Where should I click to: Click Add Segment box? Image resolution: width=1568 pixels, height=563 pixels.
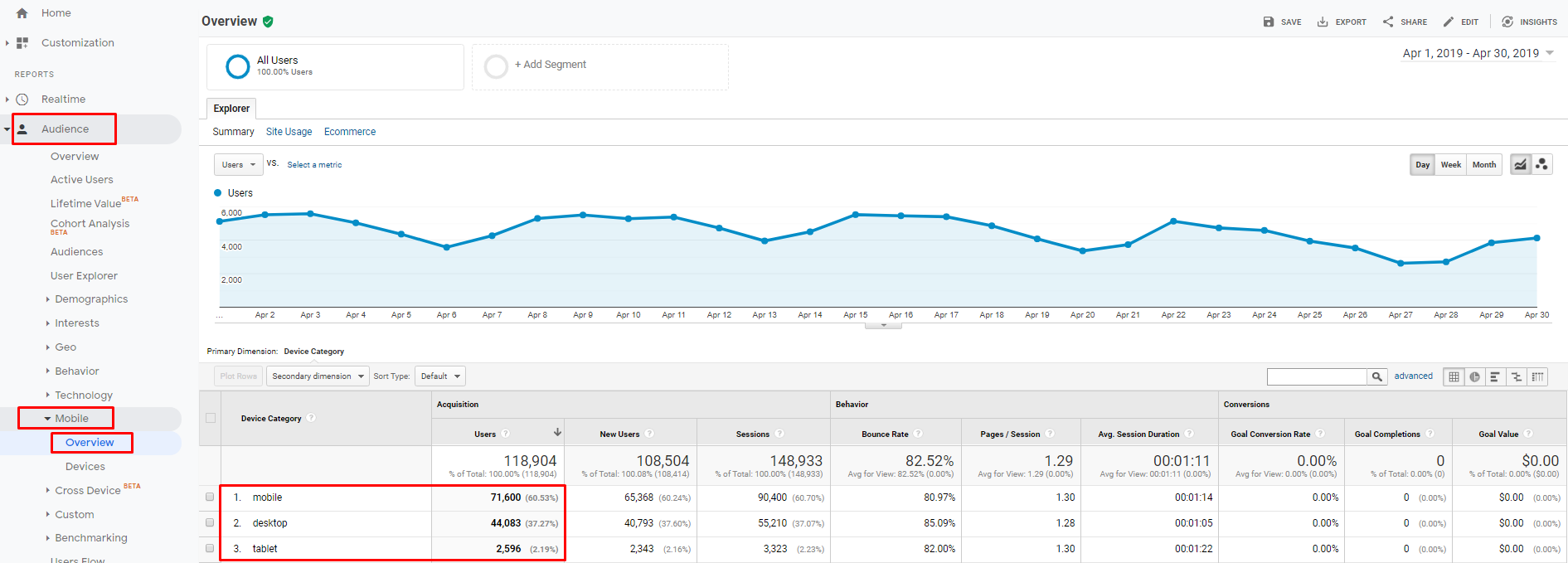[600, 67]
